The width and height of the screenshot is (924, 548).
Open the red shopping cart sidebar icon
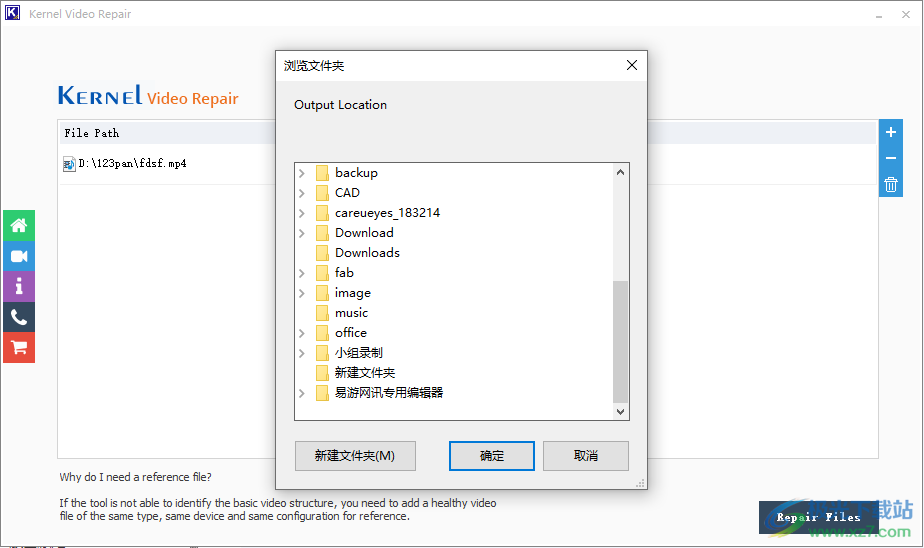[19, 348]
